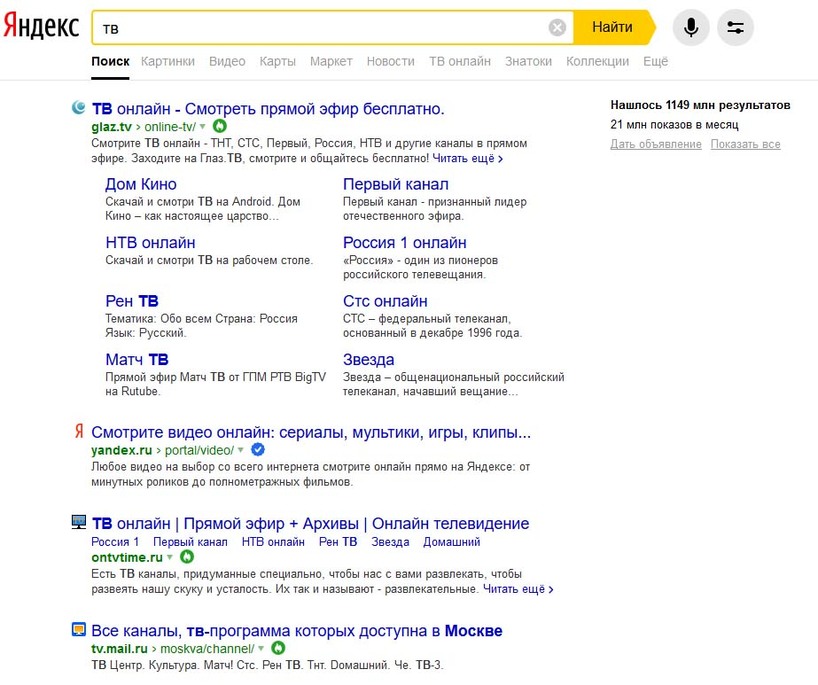Open the Маркет tab
Viewport: 818px width, 685px height.
click(331, 62)
